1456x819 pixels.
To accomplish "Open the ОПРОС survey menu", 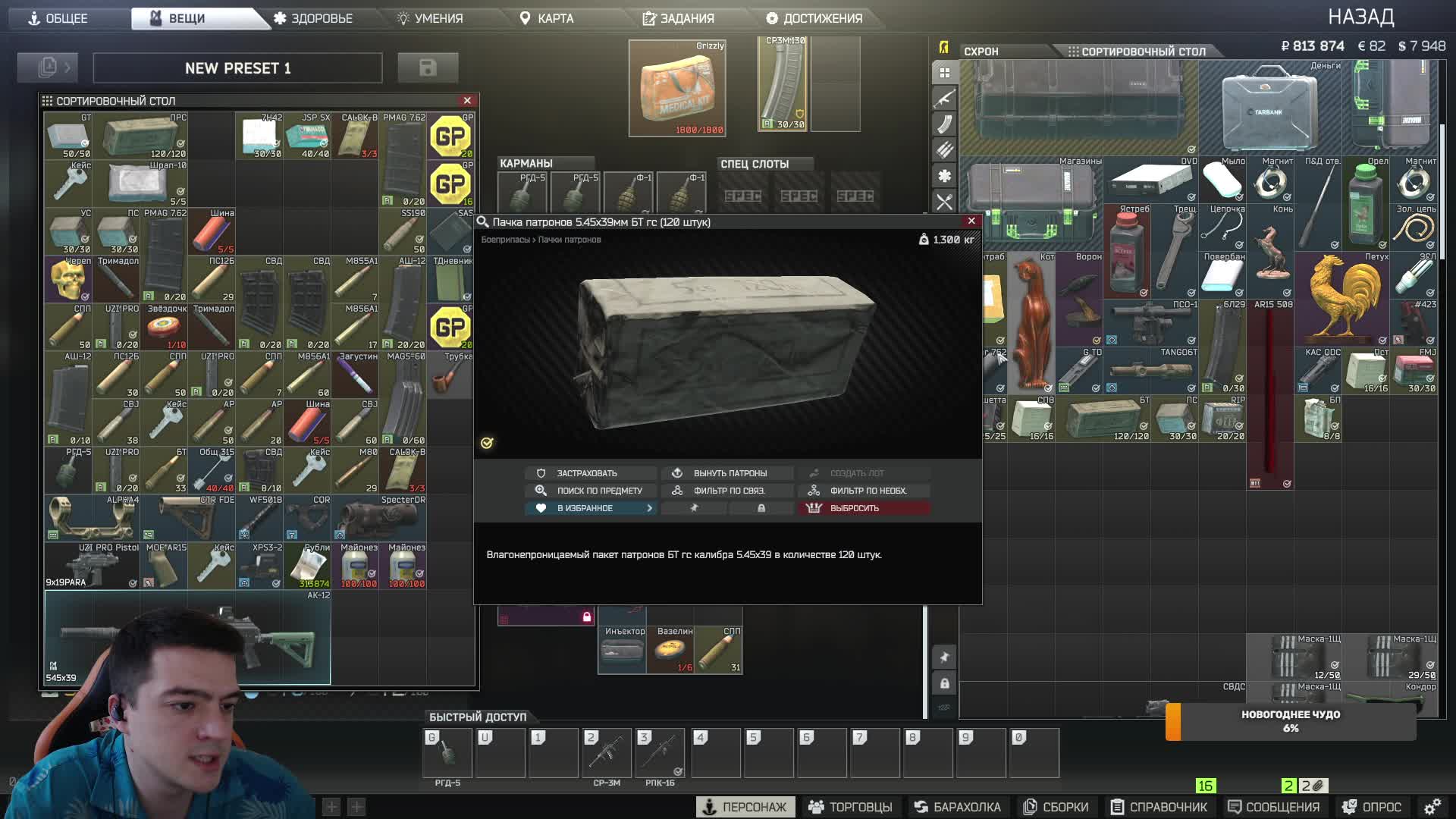I will pyautogui.click(x=1371, y=807).
